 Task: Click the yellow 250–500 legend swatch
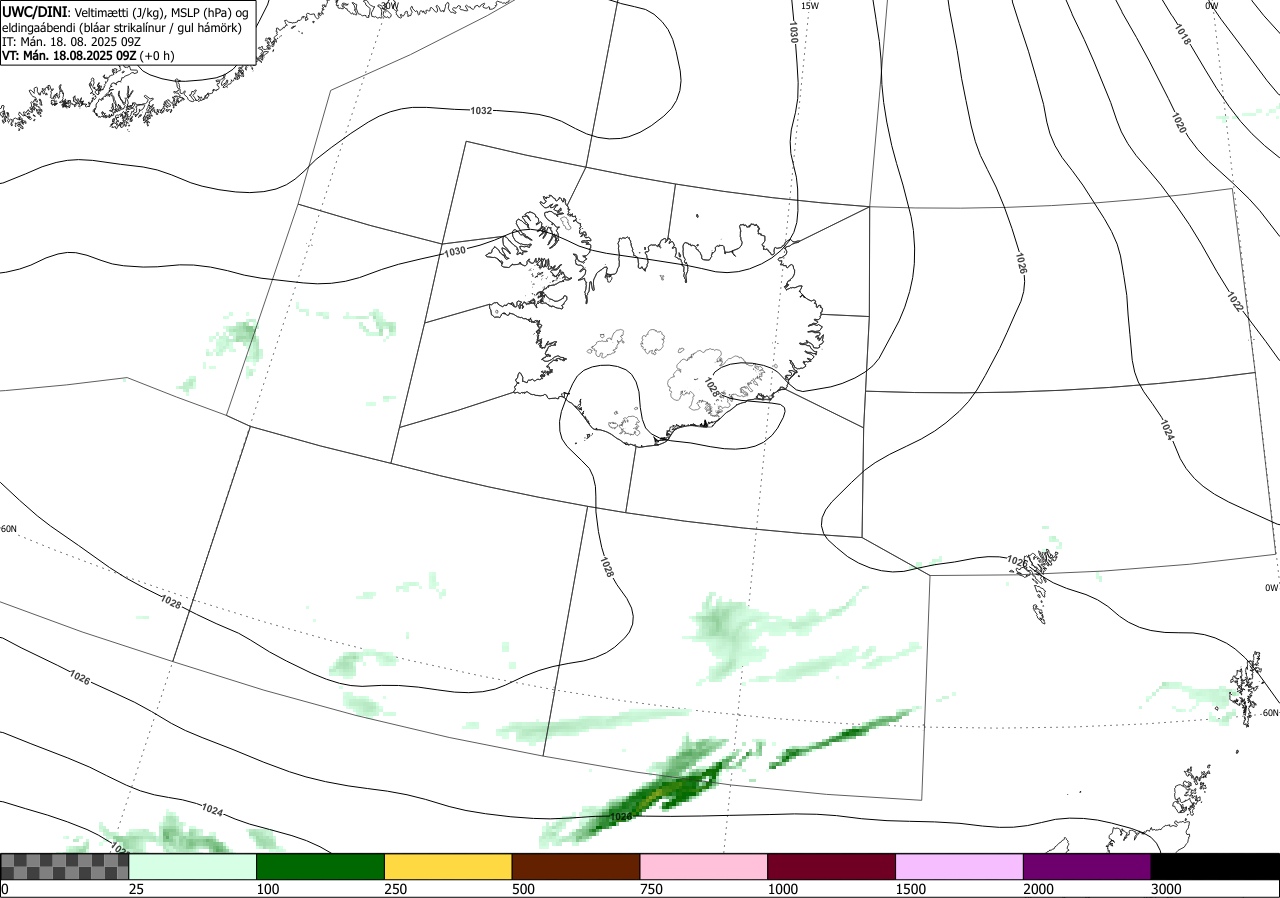[448, 866]
